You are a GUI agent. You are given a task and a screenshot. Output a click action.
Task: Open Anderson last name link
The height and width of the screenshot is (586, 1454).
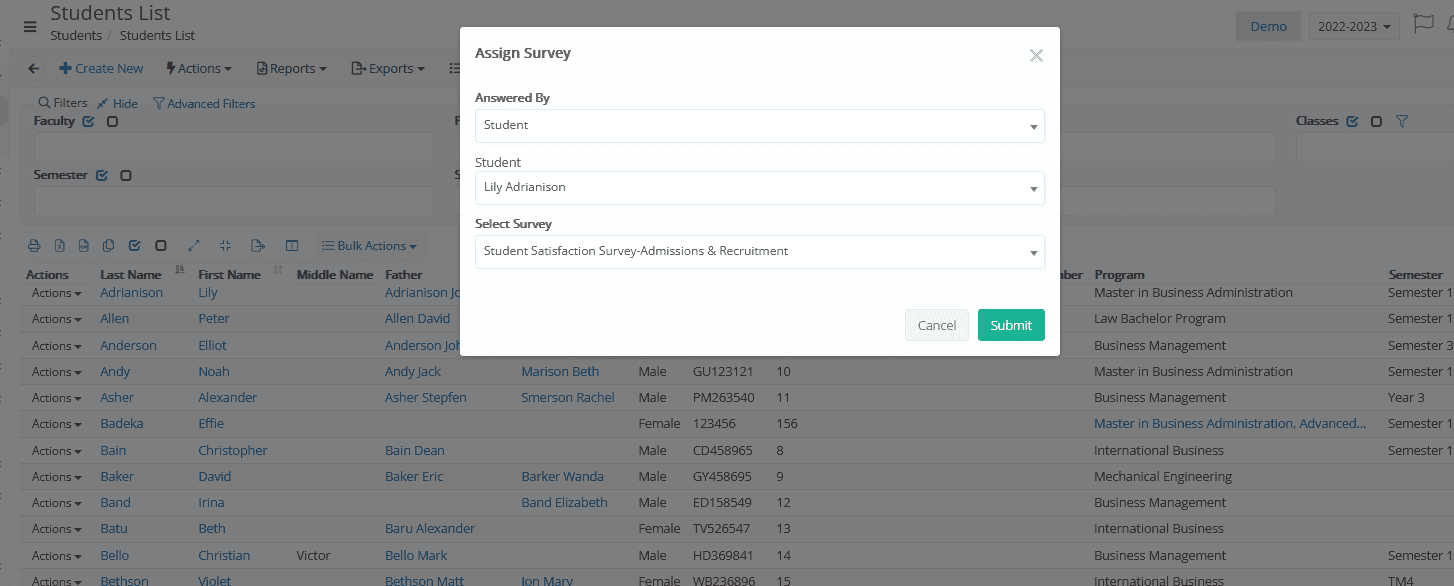point(128,346)
